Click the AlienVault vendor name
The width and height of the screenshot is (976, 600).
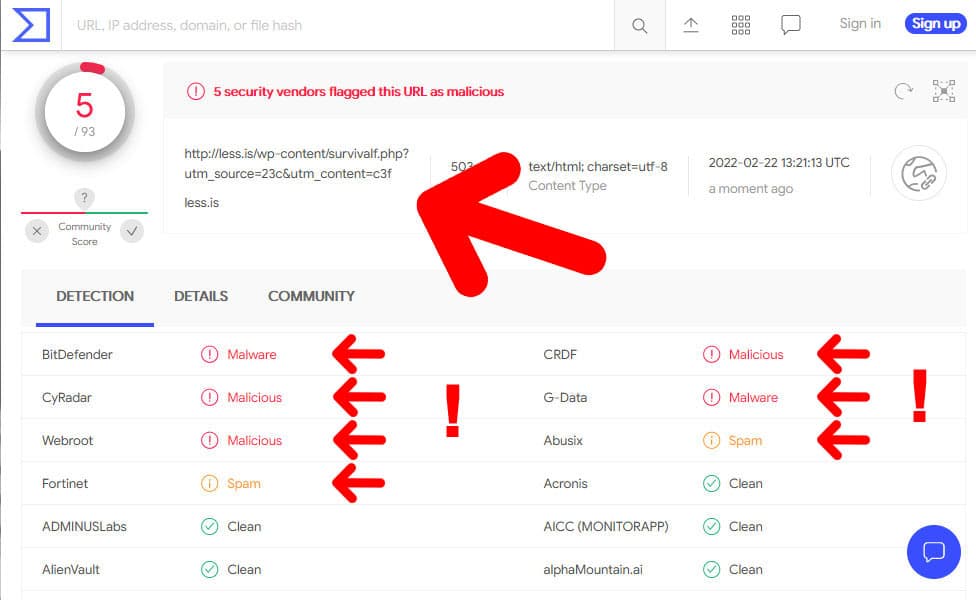[x=70, y=569]
